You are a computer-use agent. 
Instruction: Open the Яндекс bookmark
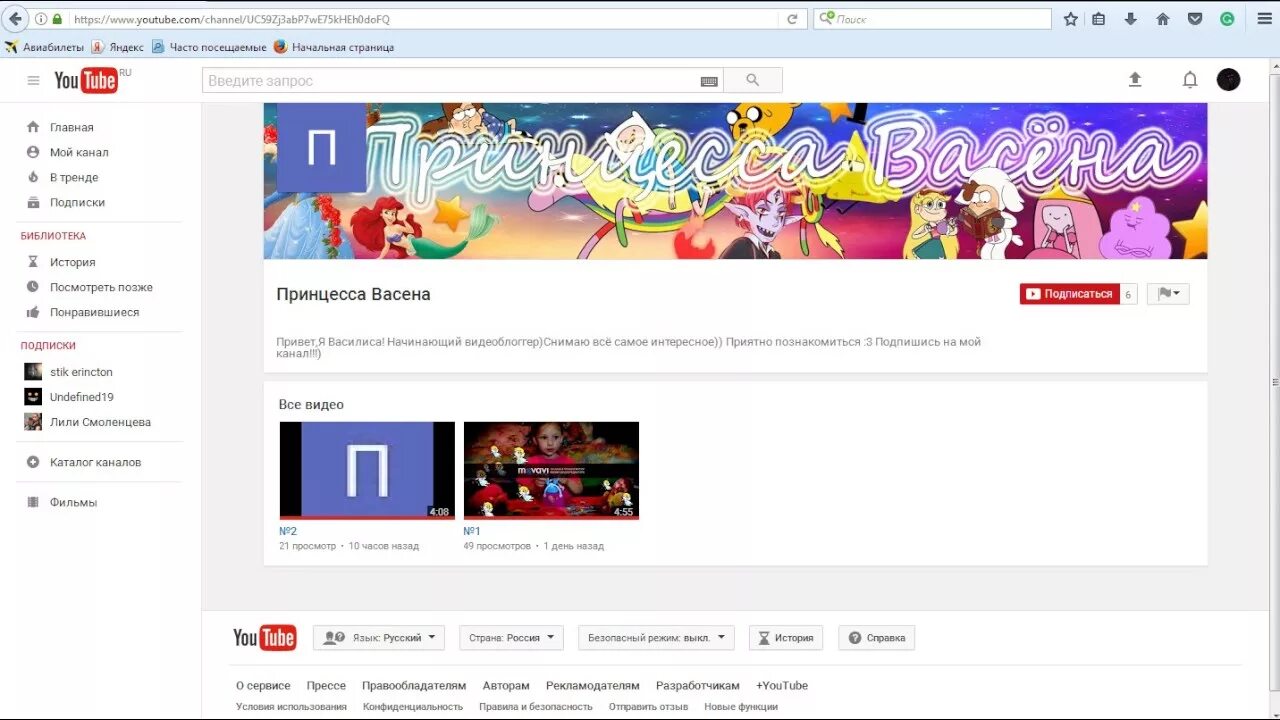[117, 47]
